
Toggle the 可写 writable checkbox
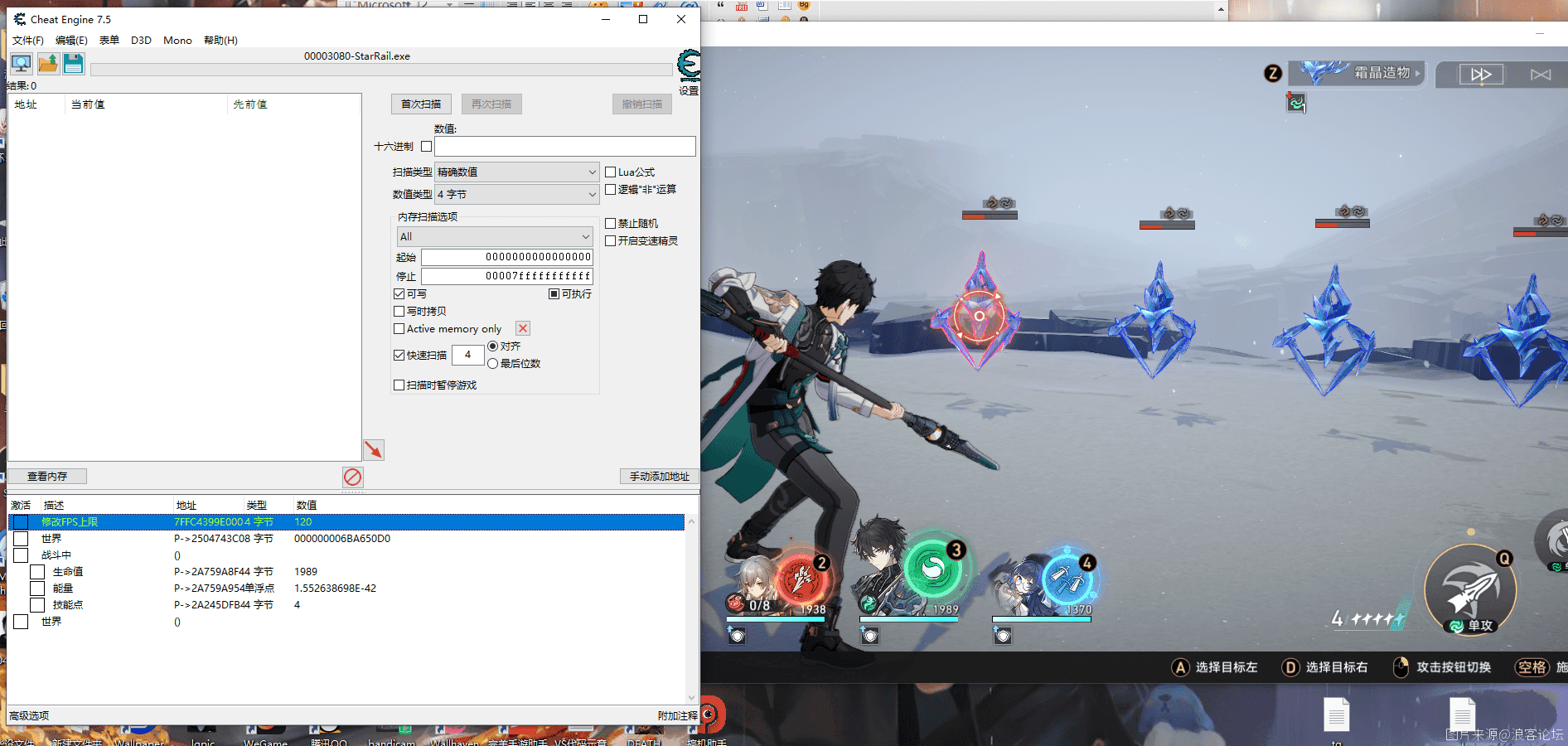coord(399,294)
